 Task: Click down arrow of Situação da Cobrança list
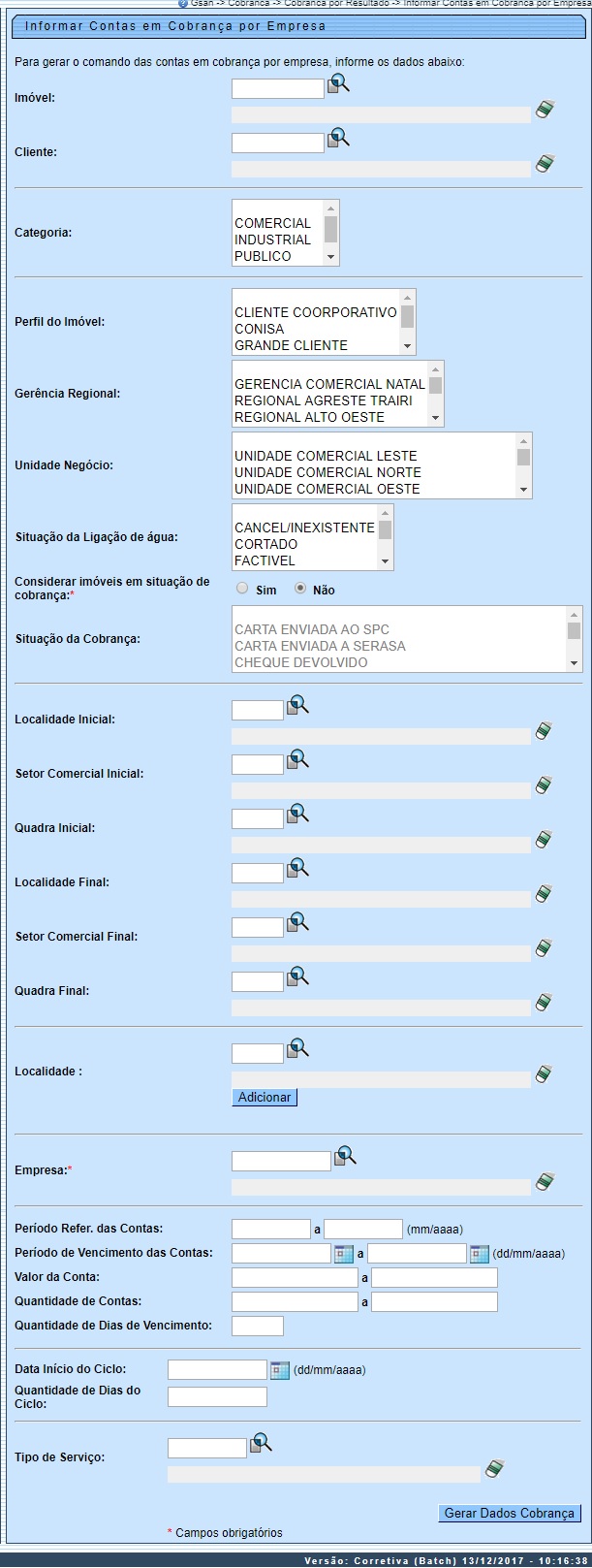[575, 664]
